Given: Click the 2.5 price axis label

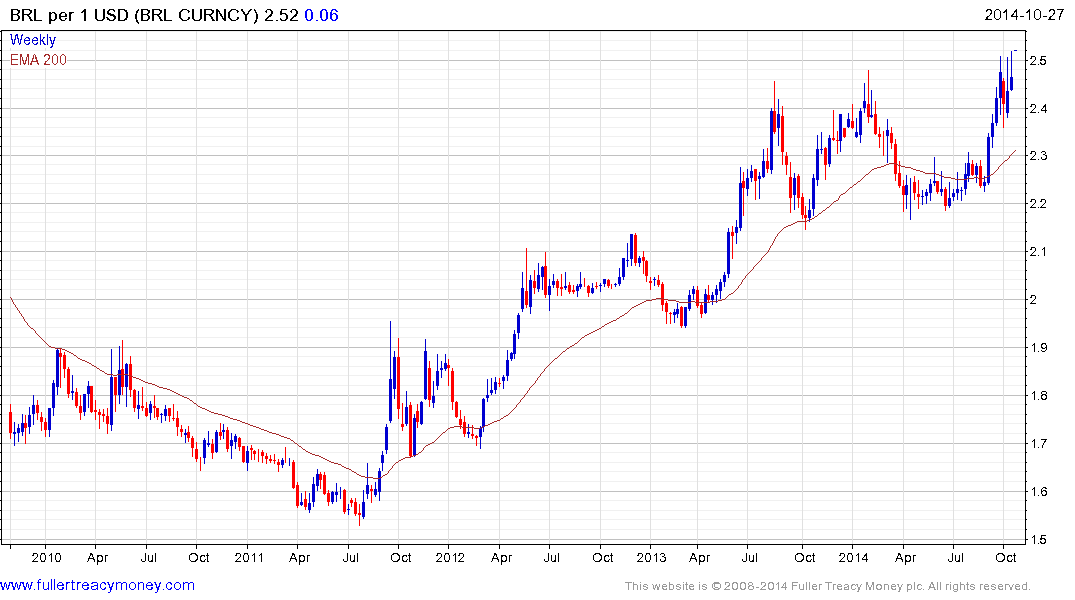Looking at the screenshot, I should 1038,61.
